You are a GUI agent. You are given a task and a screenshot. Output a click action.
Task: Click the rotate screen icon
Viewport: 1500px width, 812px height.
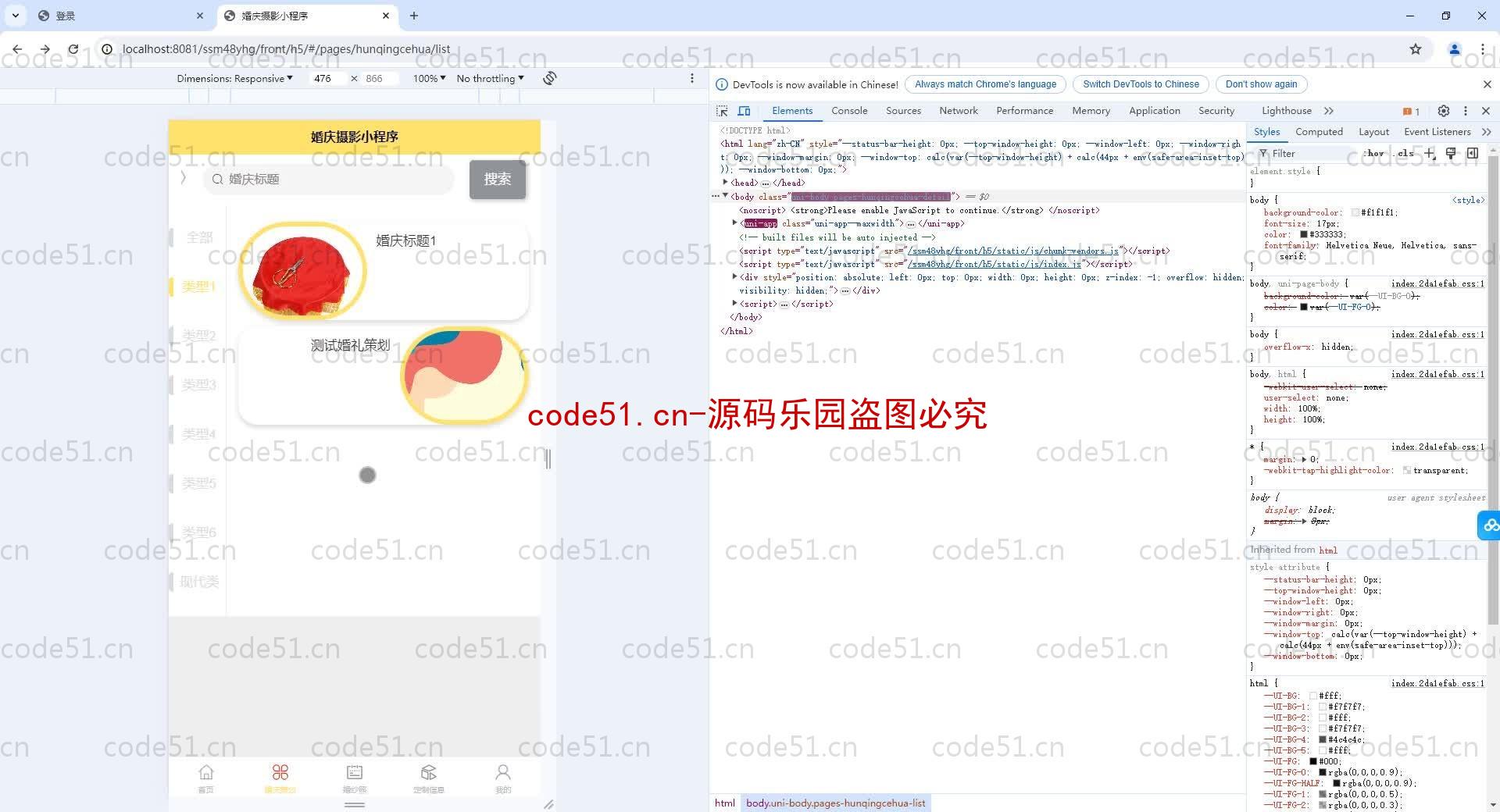coord(550,78)
